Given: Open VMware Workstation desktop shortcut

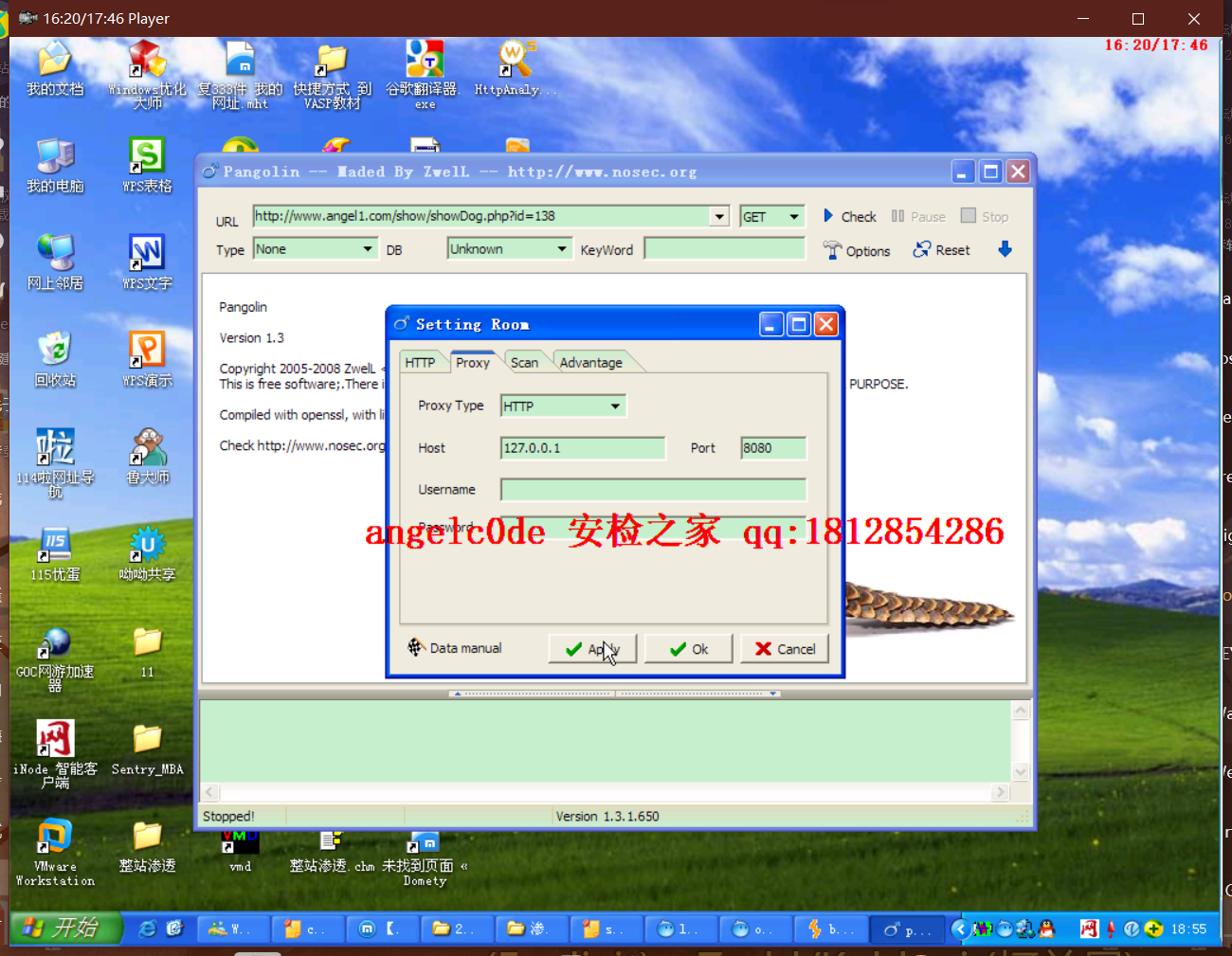Looking at the screenshot, I should (55, 852).
